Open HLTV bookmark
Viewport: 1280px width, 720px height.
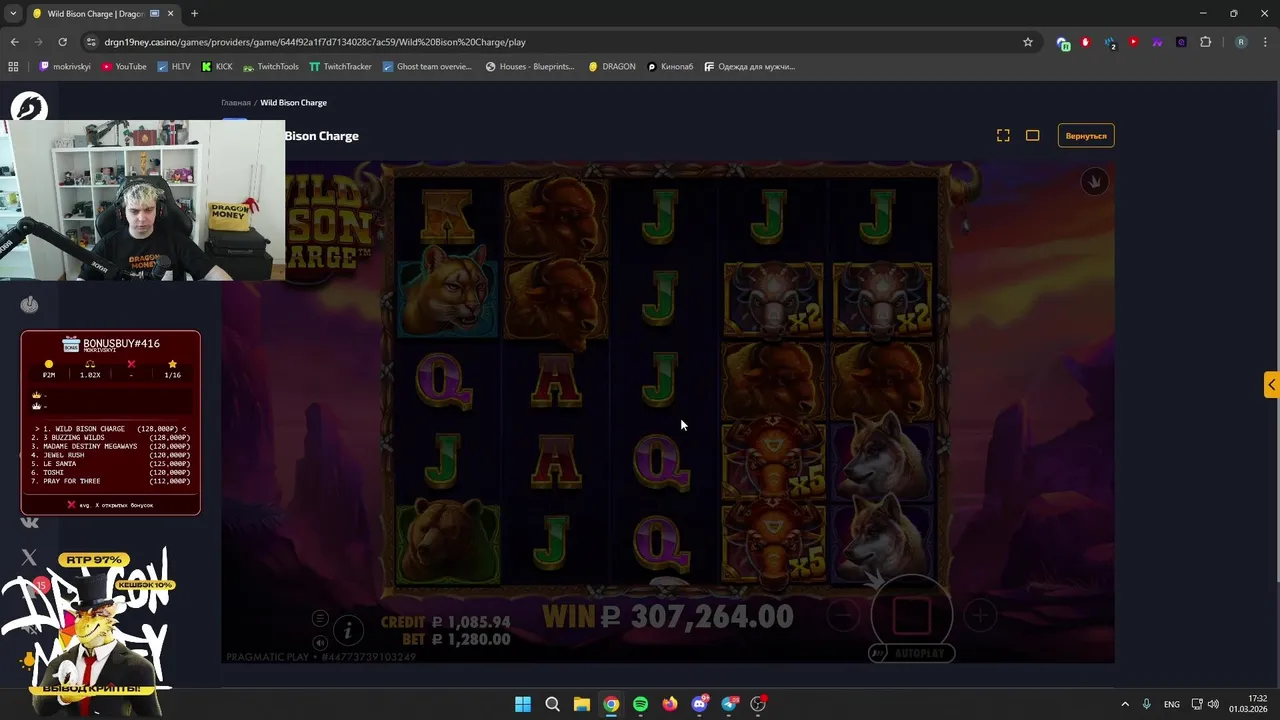point(173,67)
